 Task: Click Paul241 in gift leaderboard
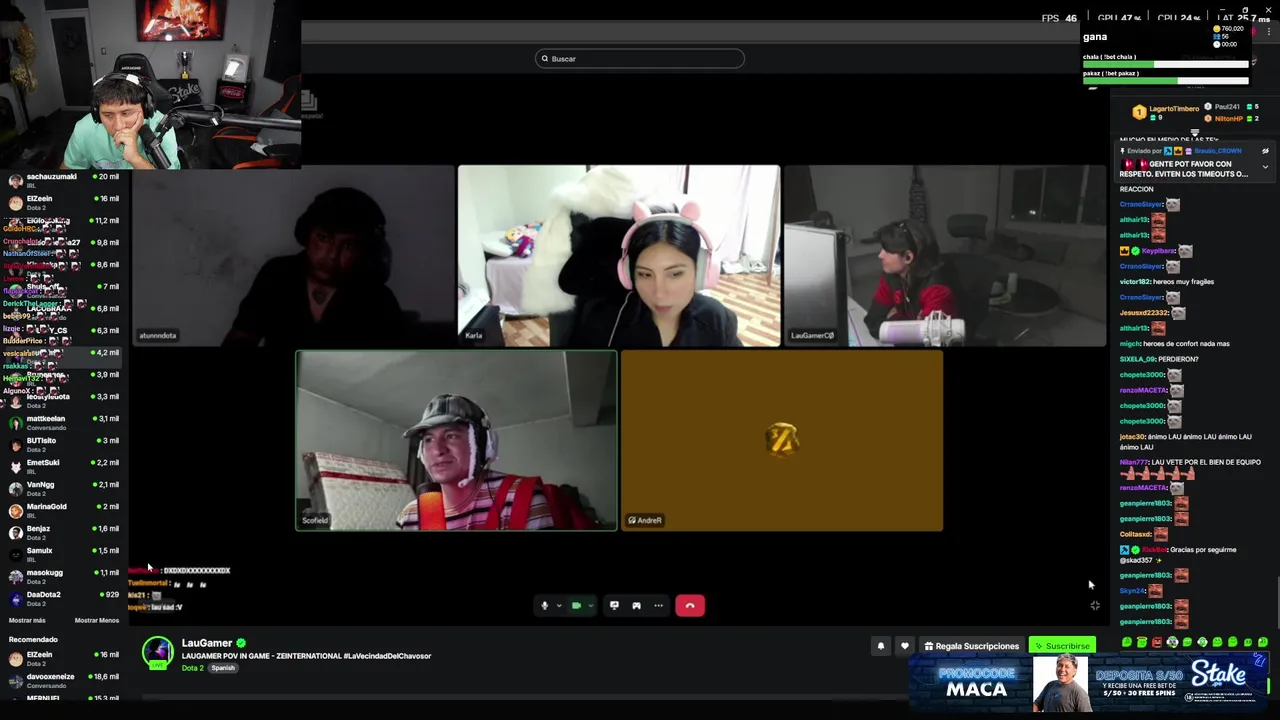pyautogui.click(x=1227, y=107)
